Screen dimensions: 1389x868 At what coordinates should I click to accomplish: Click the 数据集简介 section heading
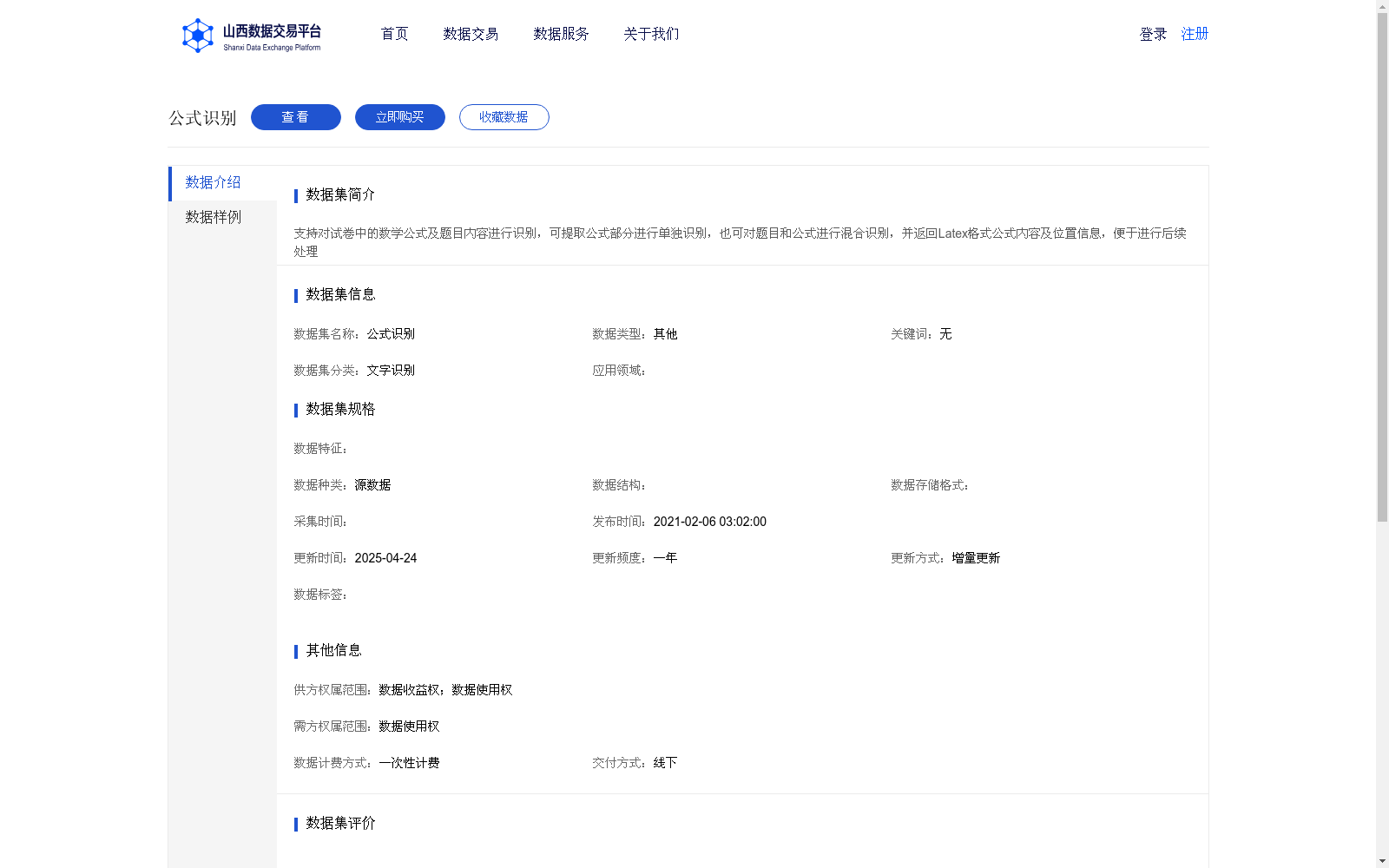pyautogui.click(x=340, y=194)
